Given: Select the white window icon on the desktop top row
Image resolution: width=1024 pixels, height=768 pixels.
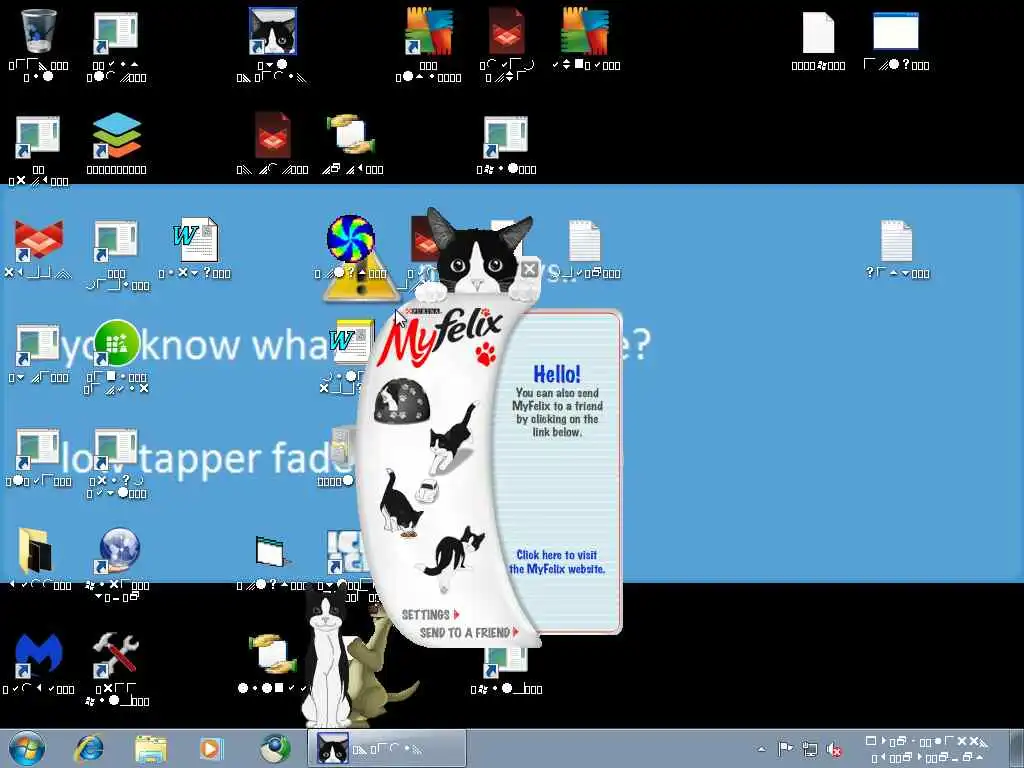Looking at the screenshot, I should pos(896,31).
